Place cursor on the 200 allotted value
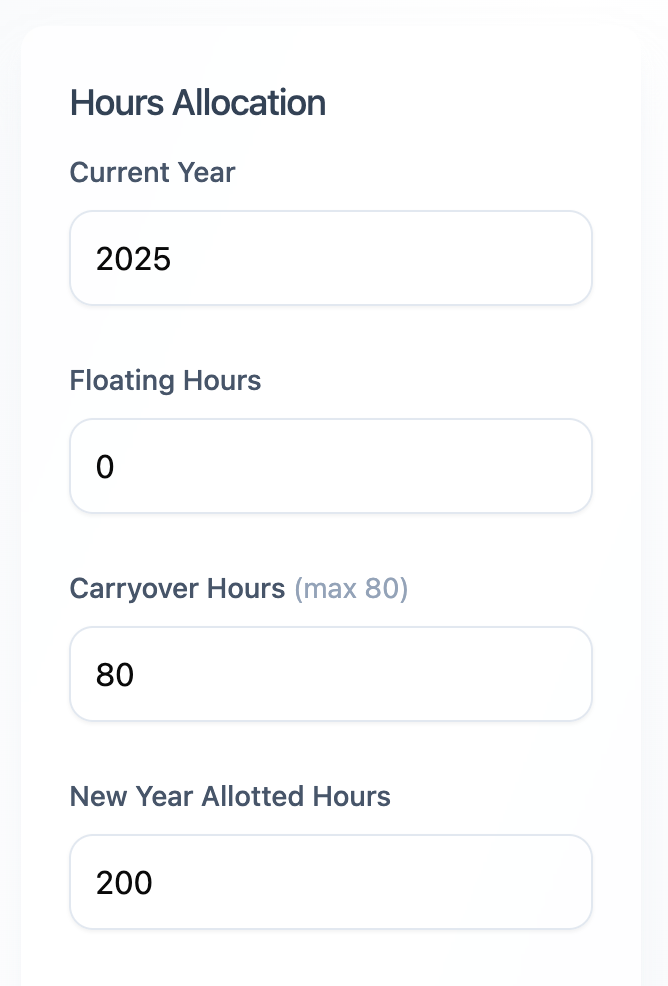This screenshot has height=986, width=668. (x=124, y=883)
